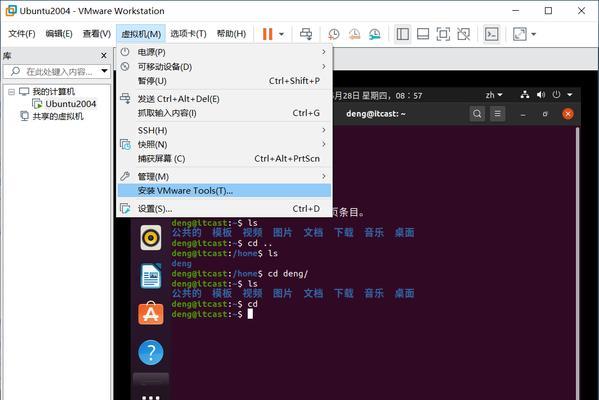599x400 pixels.
Task: Open the stretch display dropdown arrow
Action: [534, 34]
